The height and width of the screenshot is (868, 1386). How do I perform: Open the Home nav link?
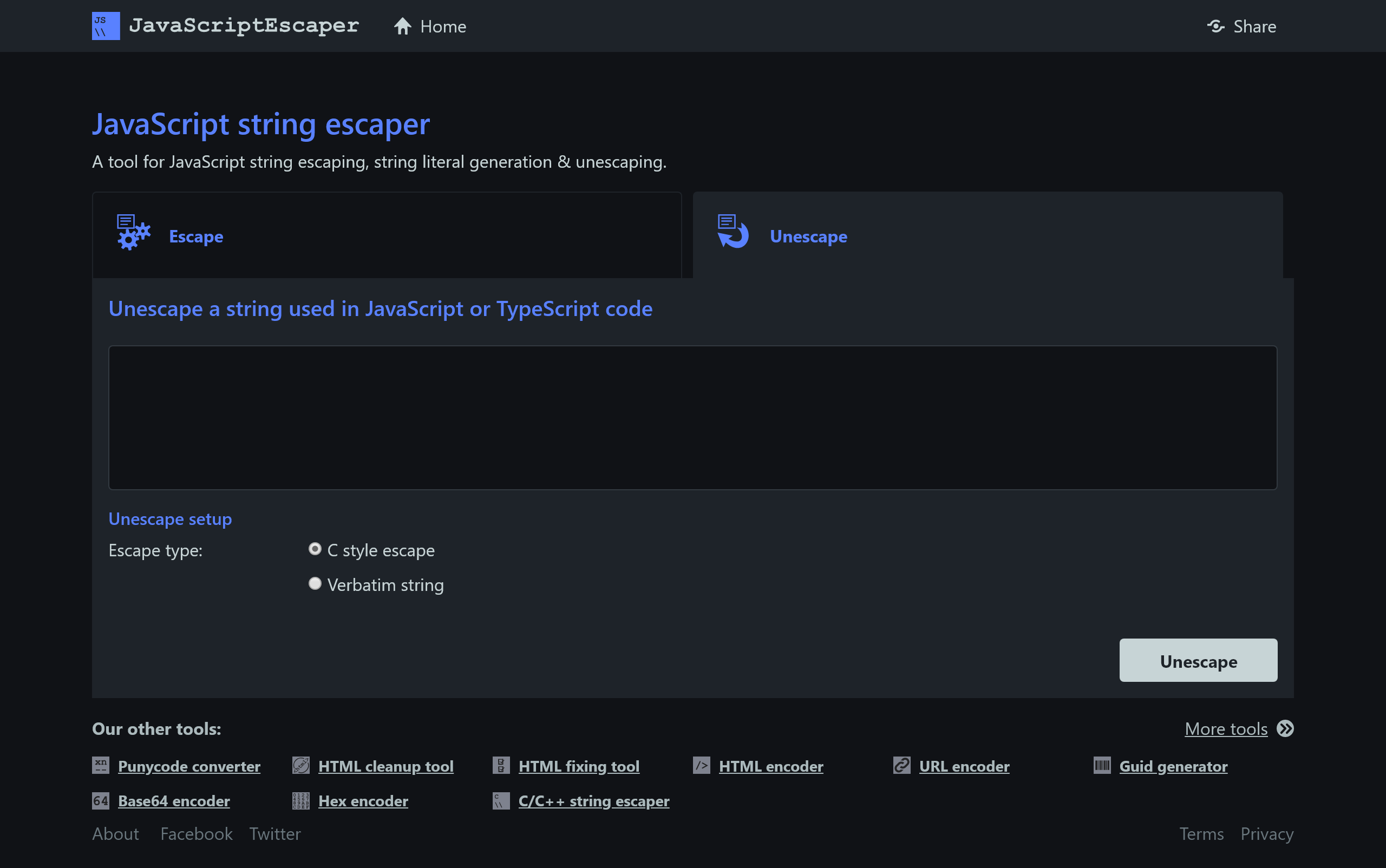tap(443, 27)
